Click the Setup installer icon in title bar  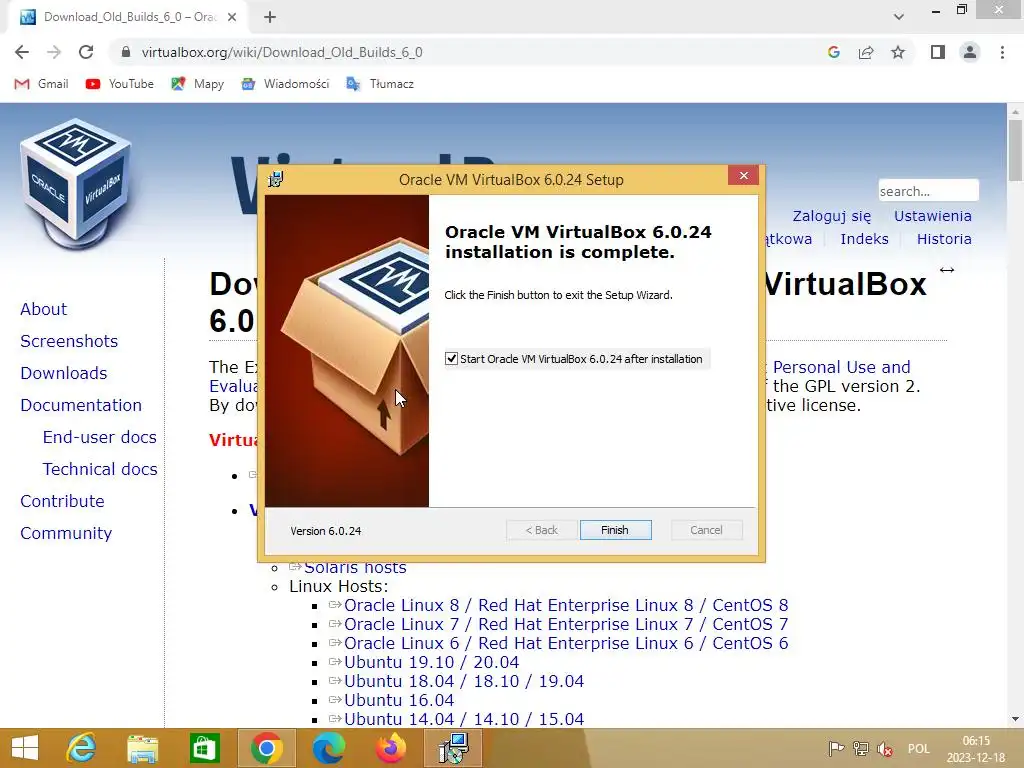point(276,179)
